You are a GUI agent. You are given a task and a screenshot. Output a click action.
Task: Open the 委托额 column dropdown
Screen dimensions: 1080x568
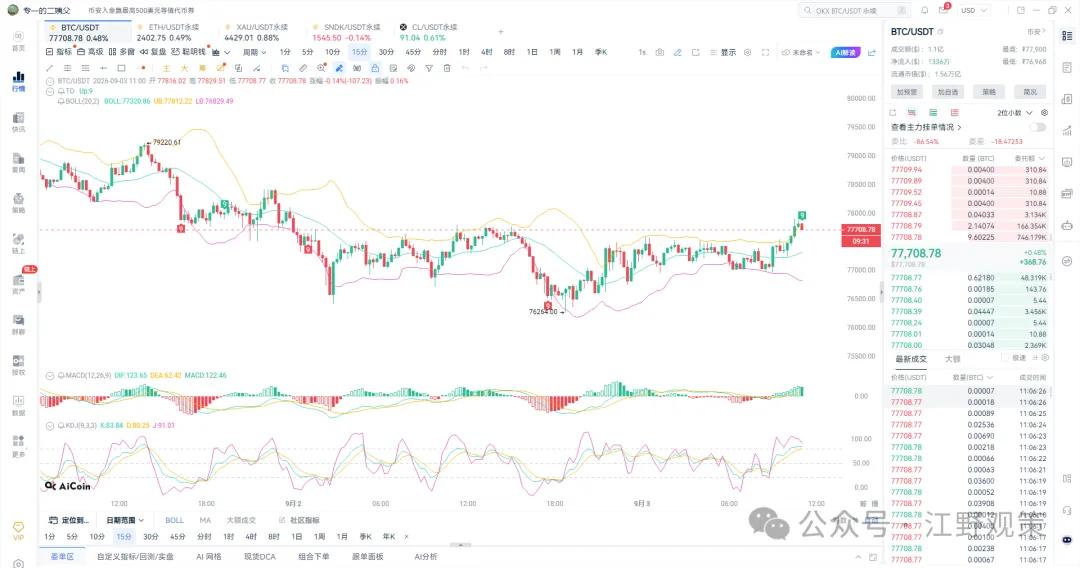[x=1031, y=158]
